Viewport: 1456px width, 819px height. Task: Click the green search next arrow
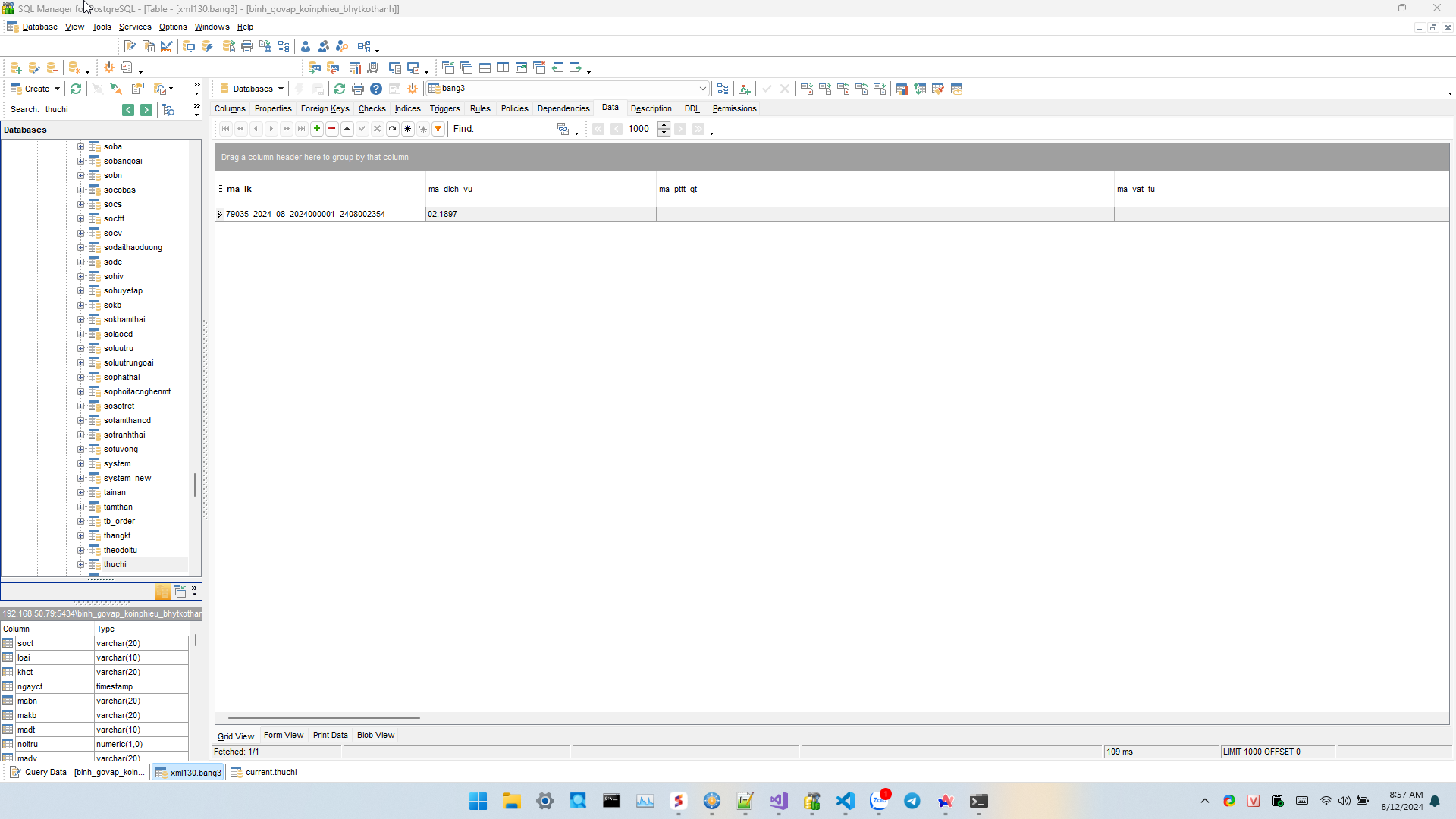coord(146,110)
